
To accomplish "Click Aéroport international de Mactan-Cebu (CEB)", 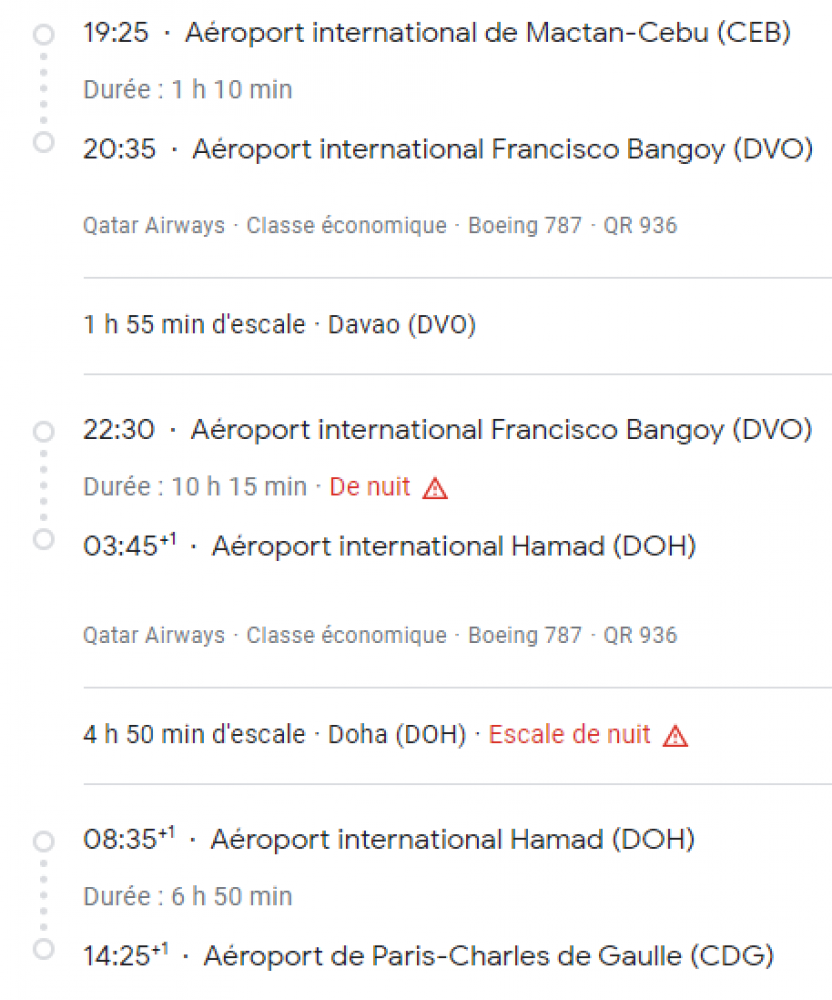I will click(488, 33).
